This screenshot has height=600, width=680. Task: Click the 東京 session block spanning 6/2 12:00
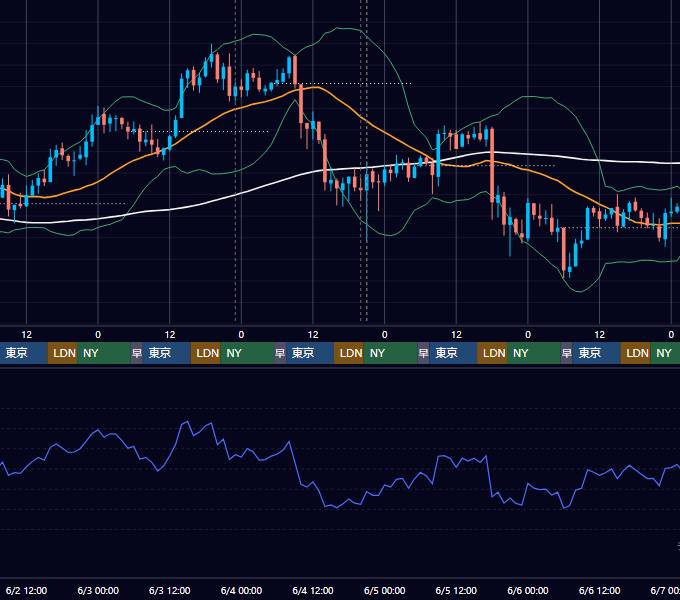tap(23, 353)
